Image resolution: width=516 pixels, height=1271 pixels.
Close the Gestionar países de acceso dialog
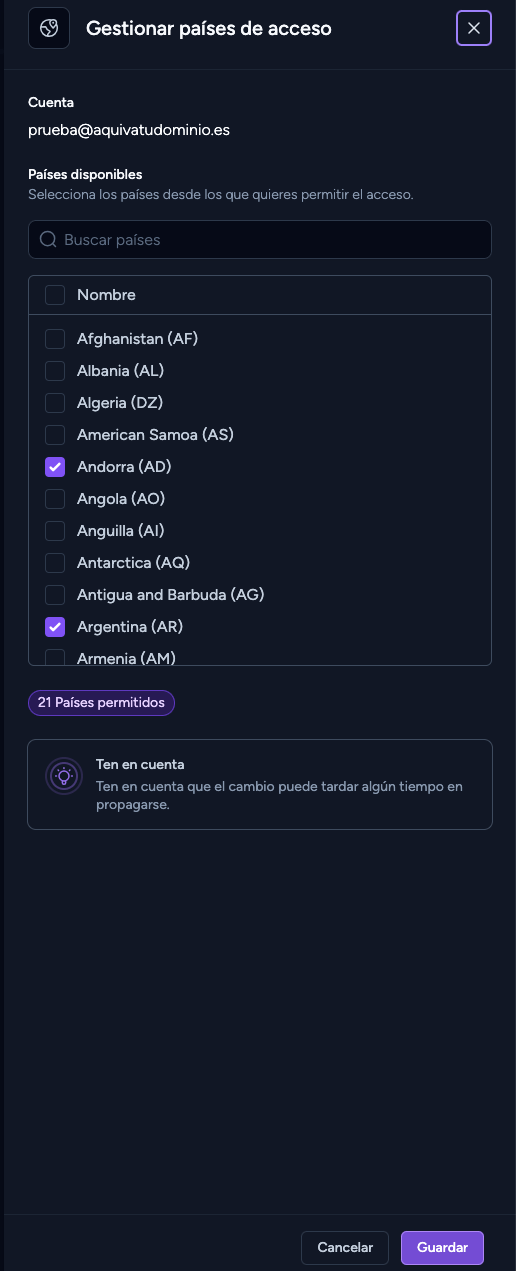tap(474, 28)
